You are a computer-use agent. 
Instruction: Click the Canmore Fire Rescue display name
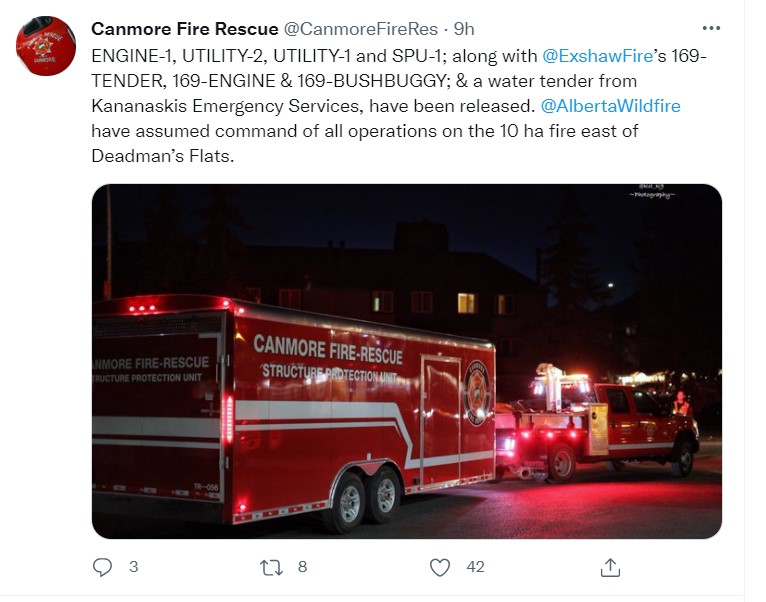[185, 29]
